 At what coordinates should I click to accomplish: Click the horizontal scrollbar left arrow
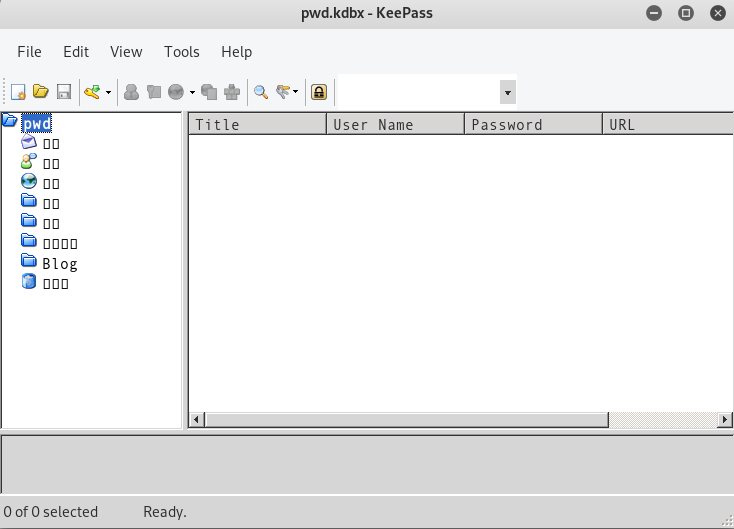tap(196, 419)
